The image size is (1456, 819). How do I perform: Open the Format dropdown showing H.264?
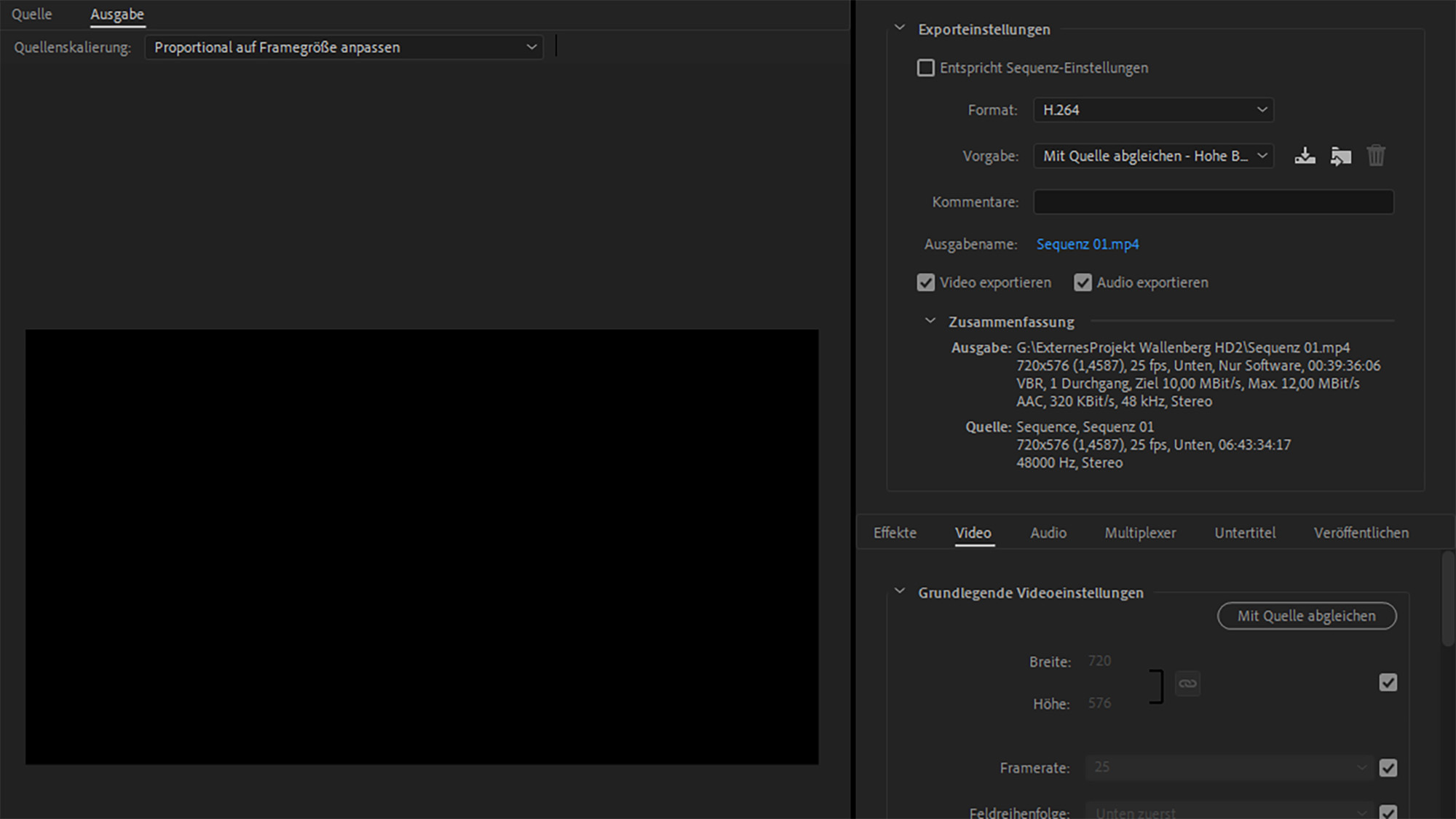tap(1152, 110)
